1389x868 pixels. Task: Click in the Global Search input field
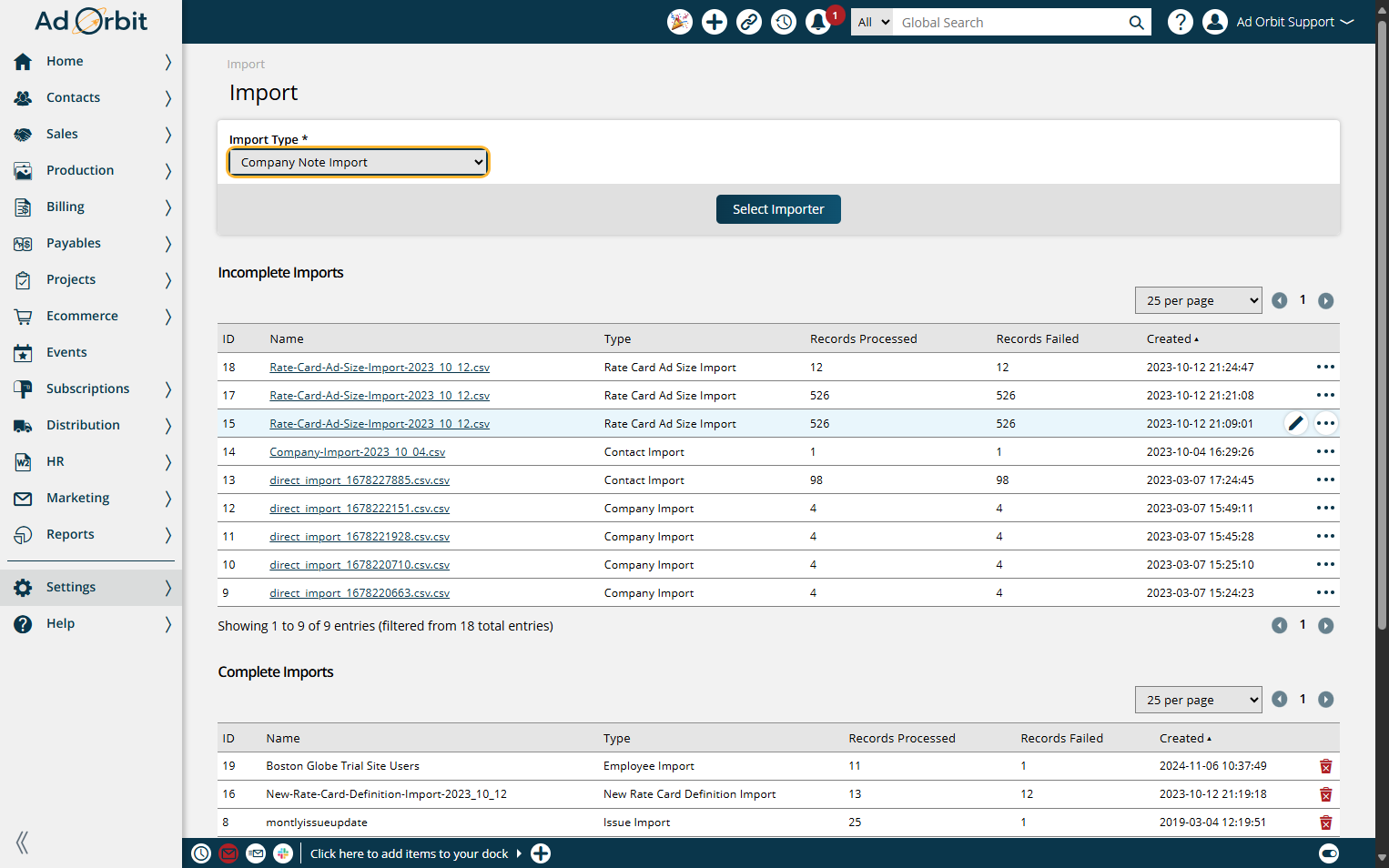coord(1010,22)
